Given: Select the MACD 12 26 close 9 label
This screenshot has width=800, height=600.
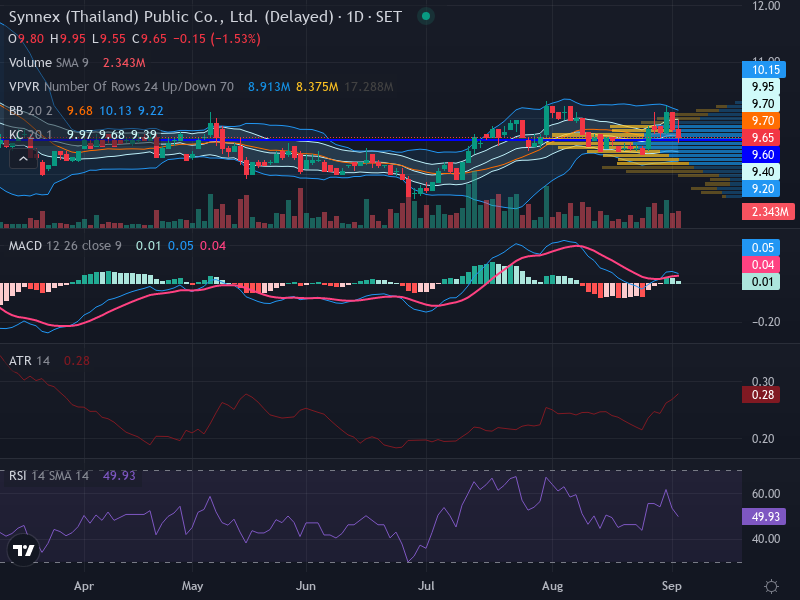Looking at the screenshot, I should click(65, 246).
